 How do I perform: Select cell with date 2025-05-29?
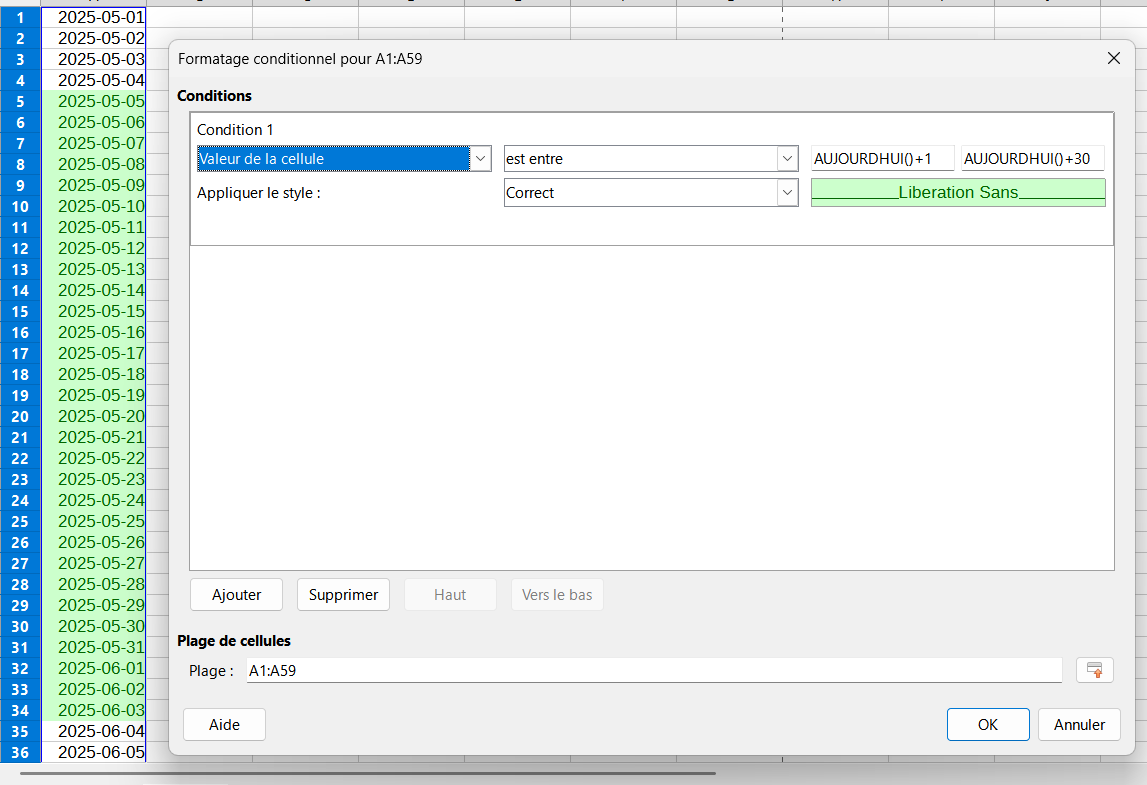tap(94, 606)
